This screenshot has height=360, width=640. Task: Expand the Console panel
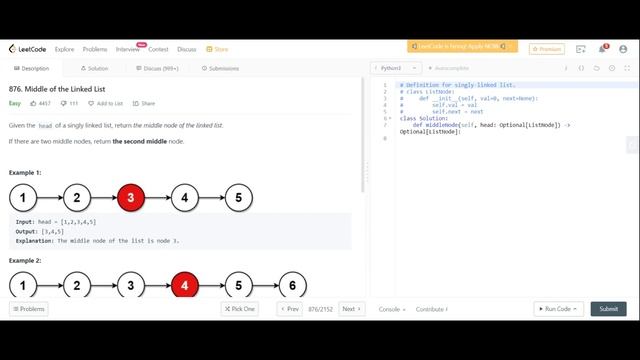click(x=392, y=309)
